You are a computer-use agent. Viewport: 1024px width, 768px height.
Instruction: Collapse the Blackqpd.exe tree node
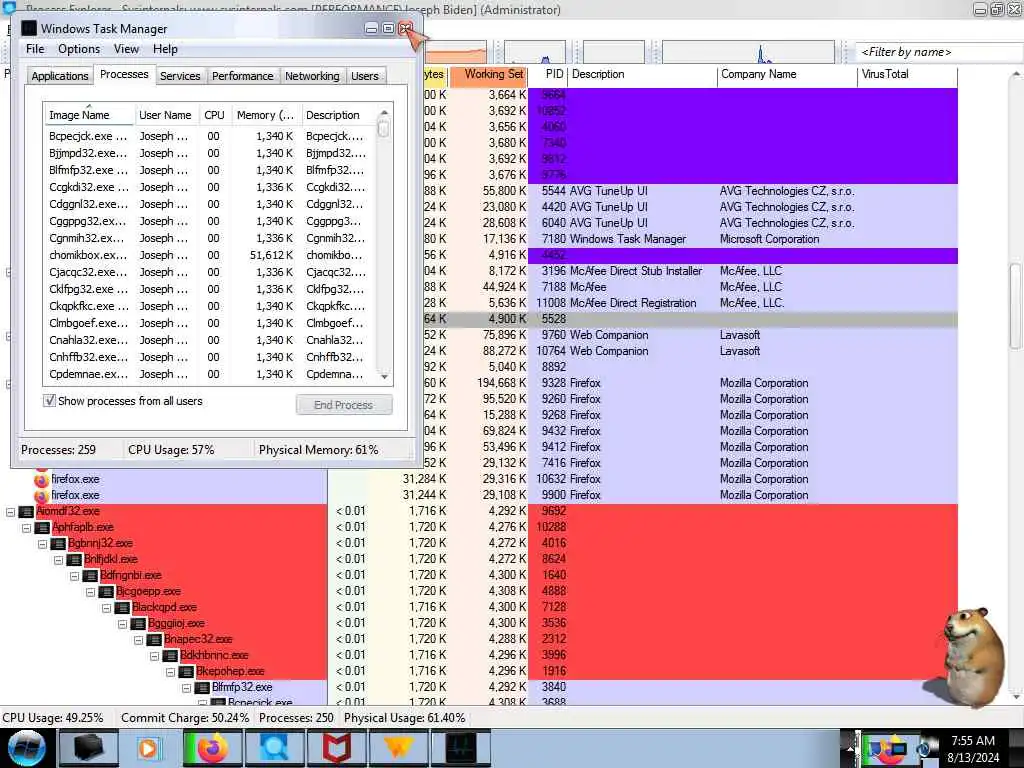106,608
